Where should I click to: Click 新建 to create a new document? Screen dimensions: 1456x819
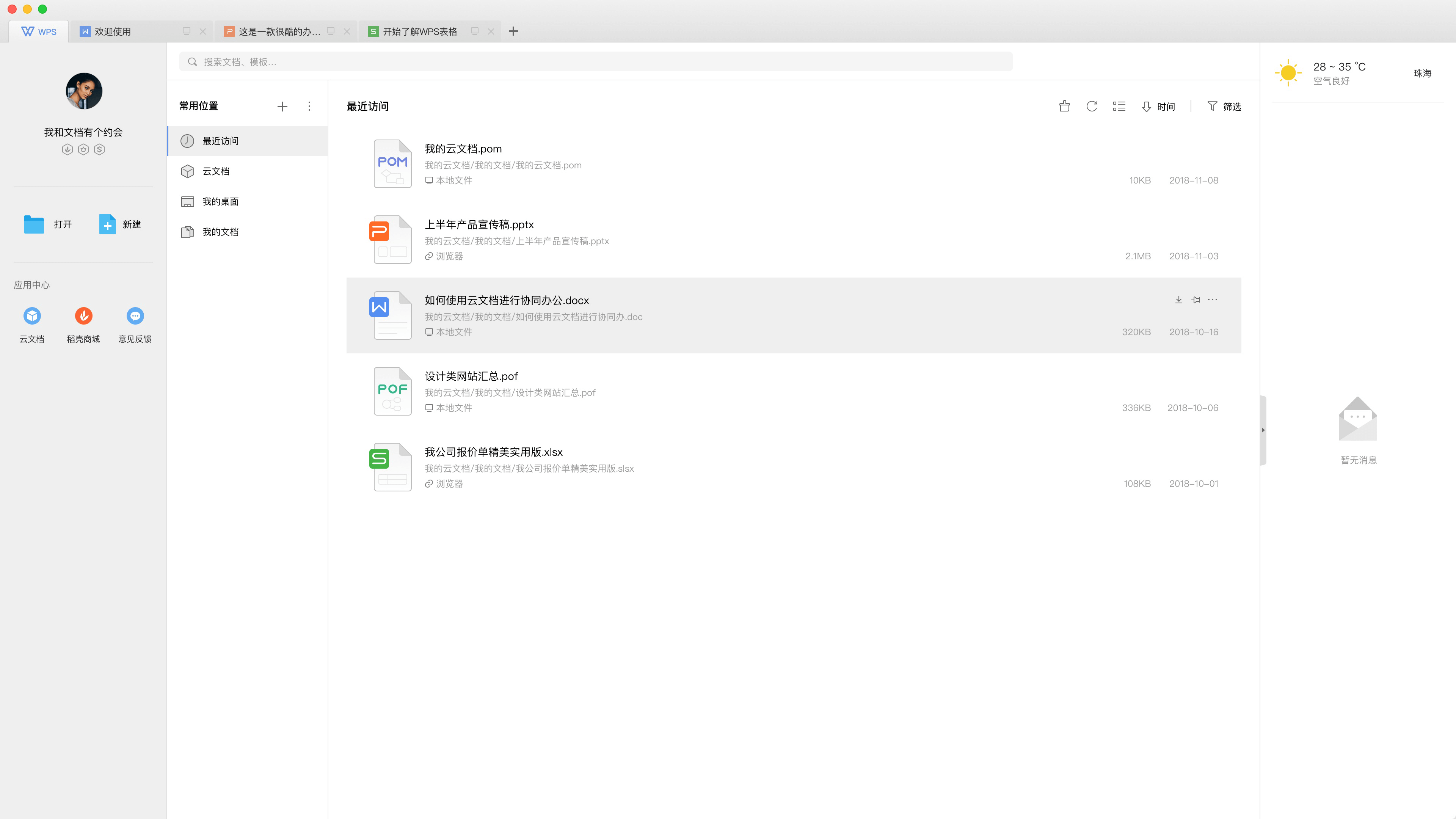click(x=120, y=224)
